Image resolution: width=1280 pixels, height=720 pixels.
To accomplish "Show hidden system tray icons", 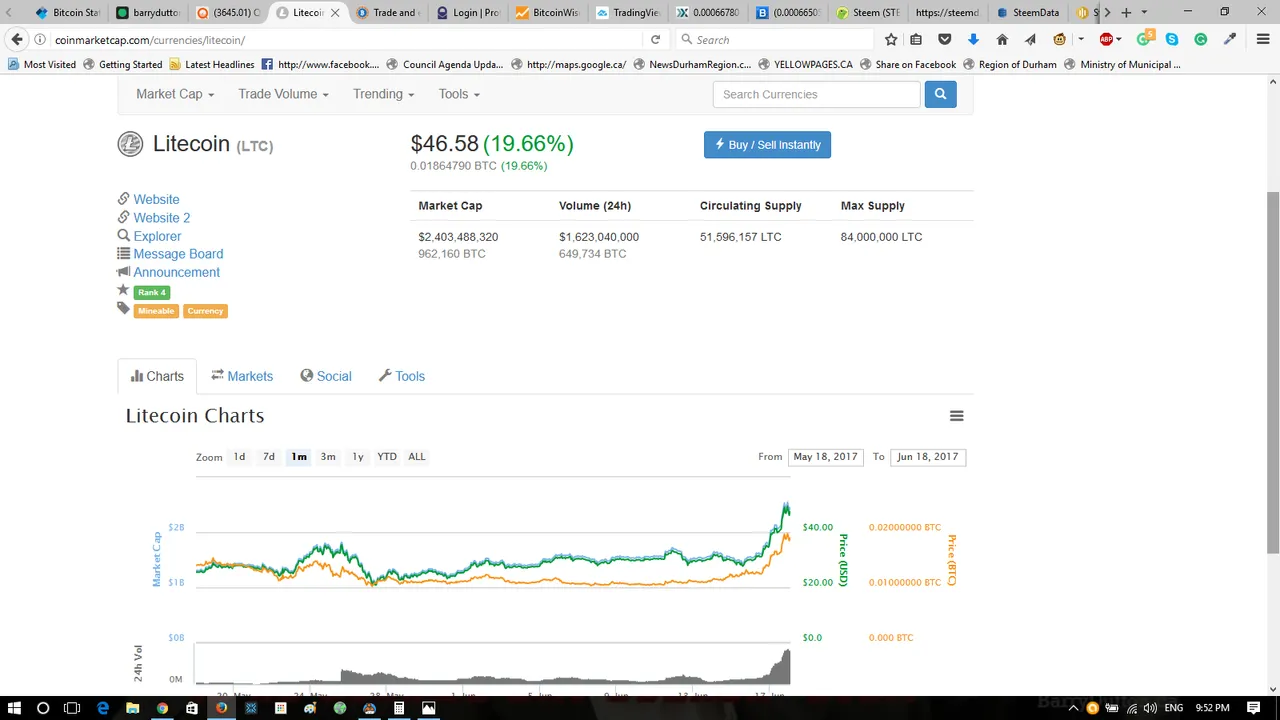I will pos(1074,708).
